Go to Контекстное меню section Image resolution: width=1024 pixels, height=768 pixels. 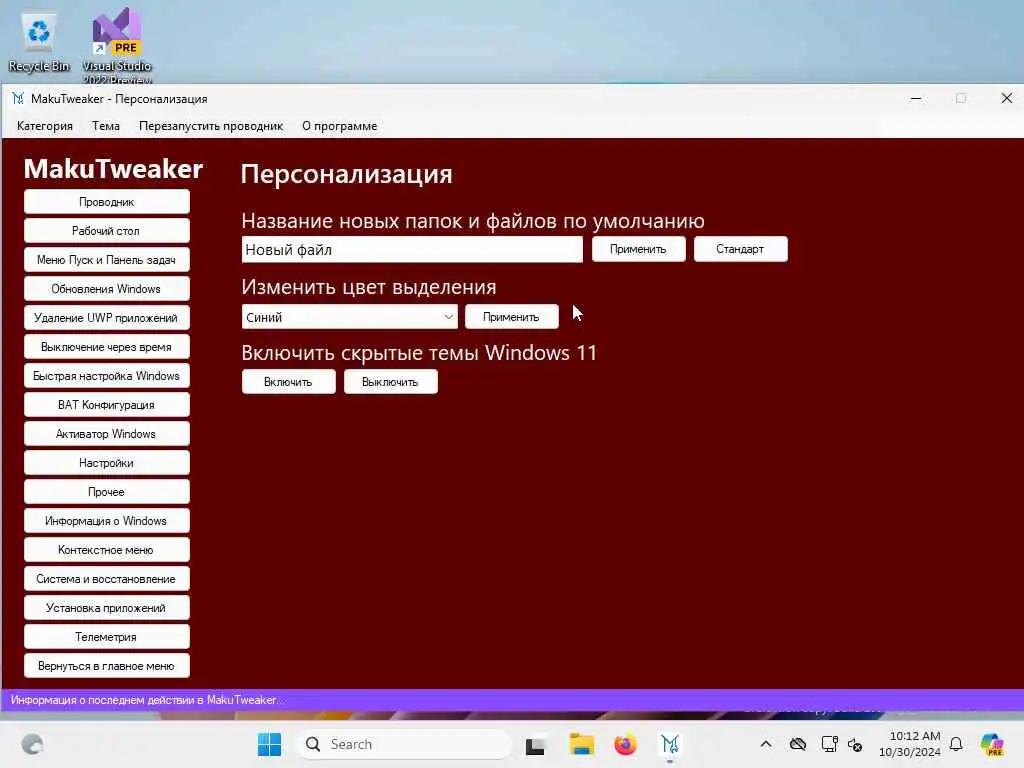[x=106, y=550]
